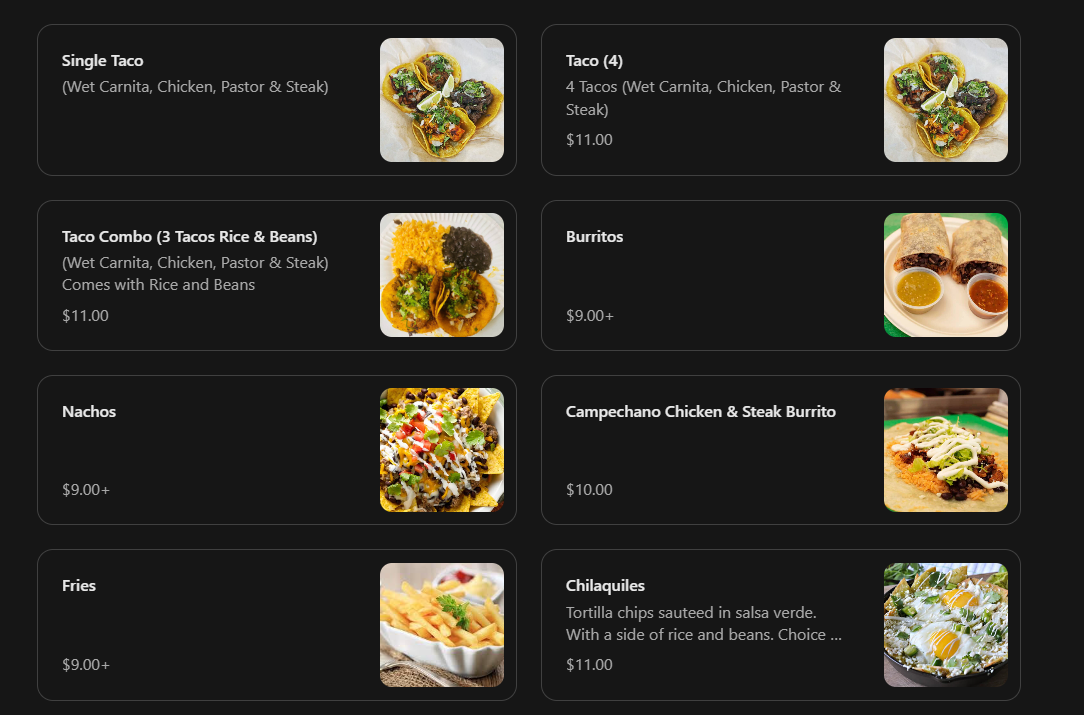Select the Fries photo
This screenshot has height=715, width=1084.
[442, 624]
